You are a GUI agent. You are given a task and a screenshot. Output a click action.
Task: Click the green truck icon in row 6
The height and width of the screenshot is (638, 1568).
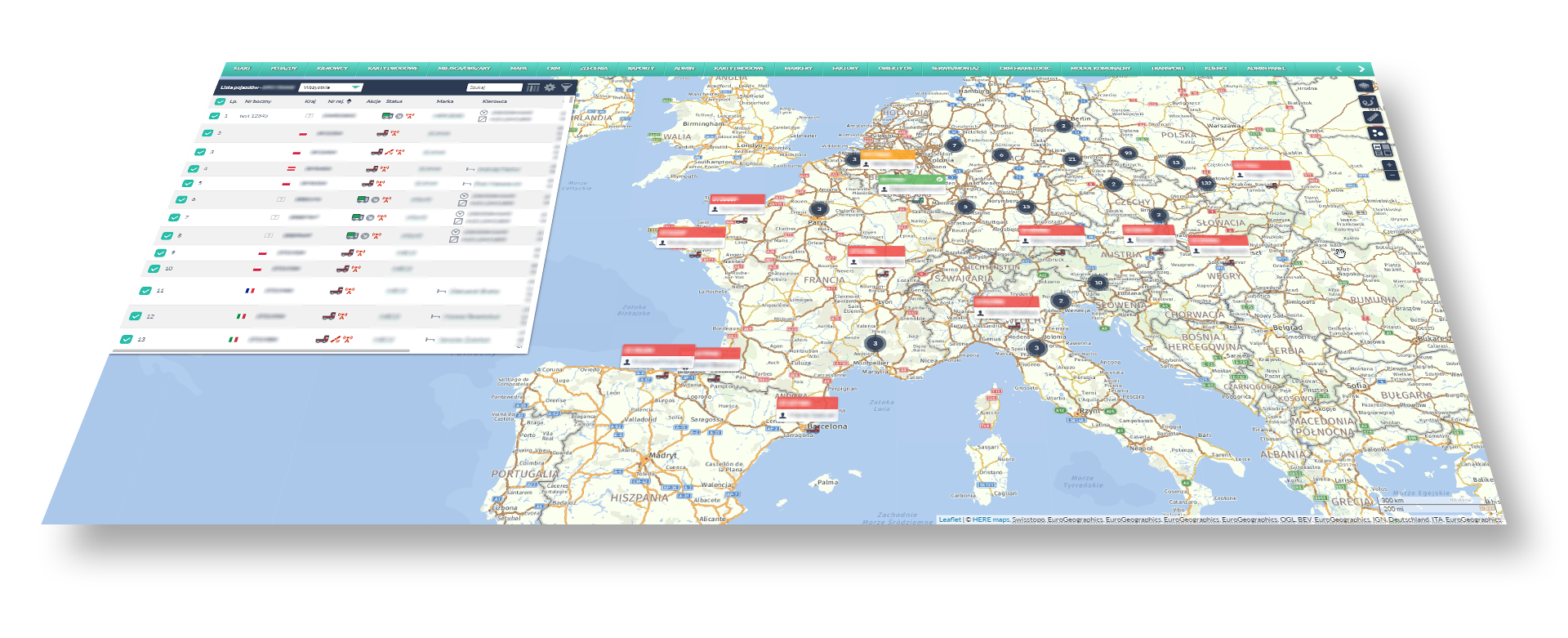[362, 199]
